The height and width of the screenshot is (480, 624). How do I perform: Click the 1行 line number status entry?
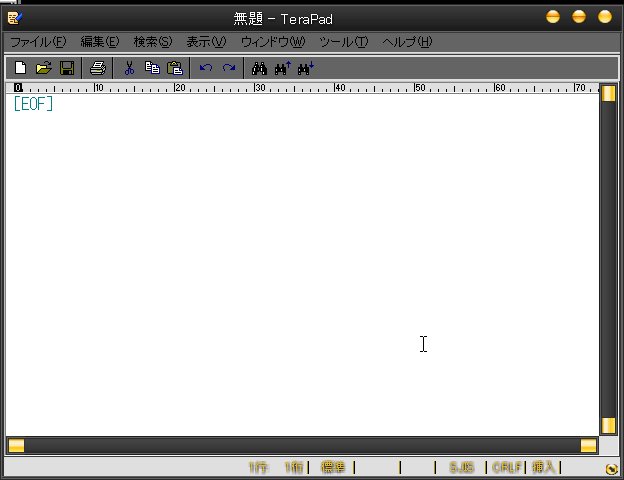tap(258, 467)
